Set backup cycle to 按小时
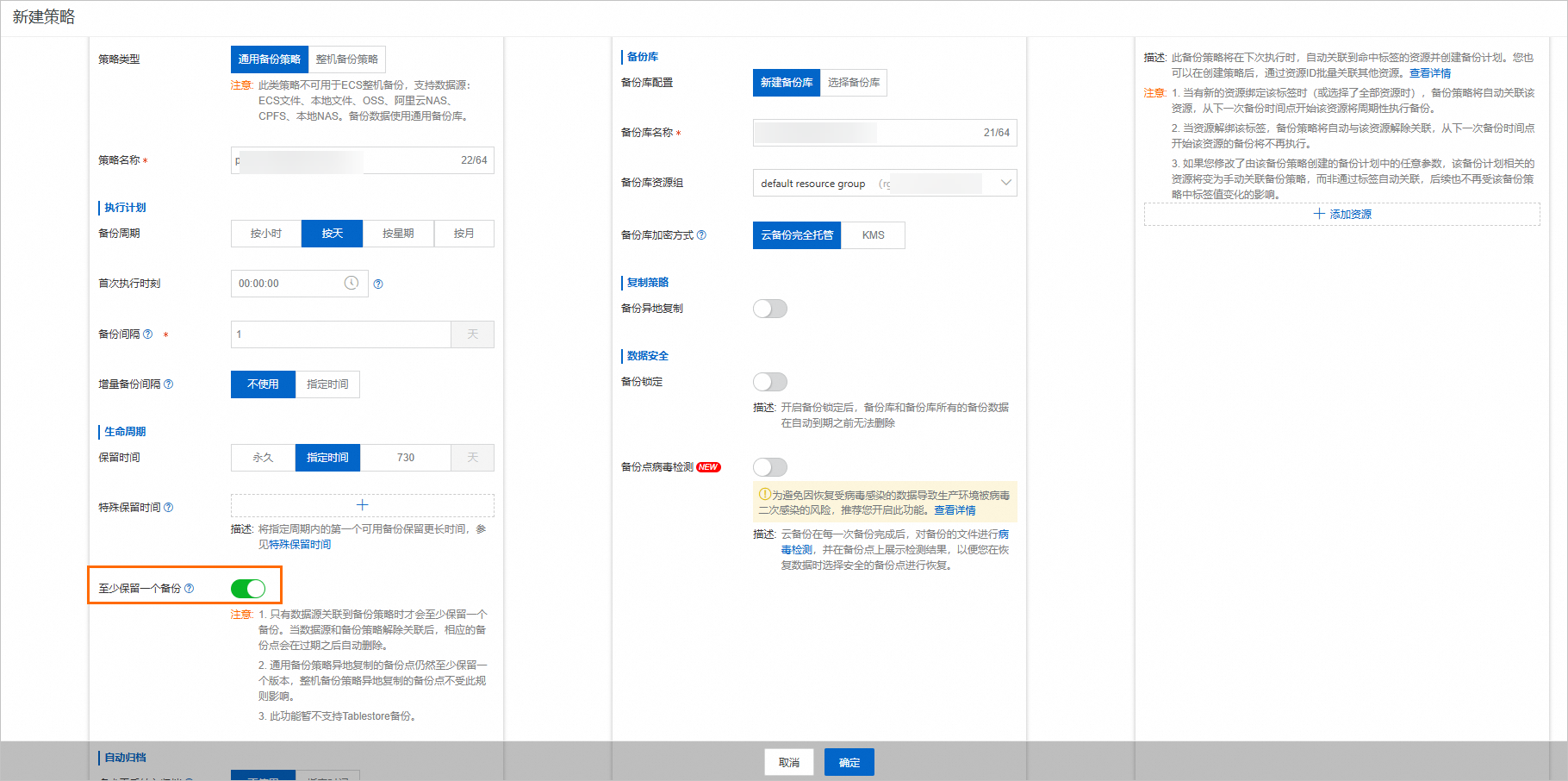1568x781 pixels. tap(266, 234)
